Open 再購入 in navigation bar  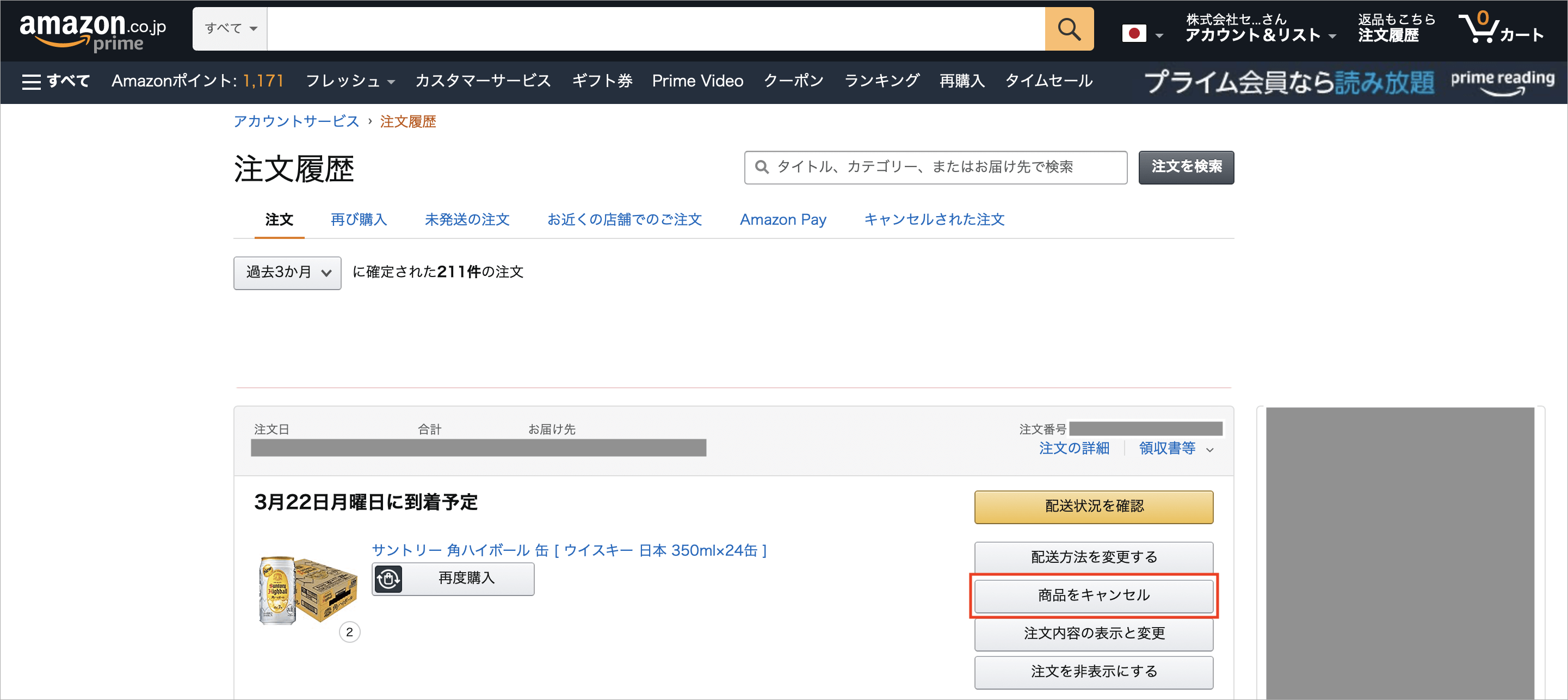coord(962,81)
